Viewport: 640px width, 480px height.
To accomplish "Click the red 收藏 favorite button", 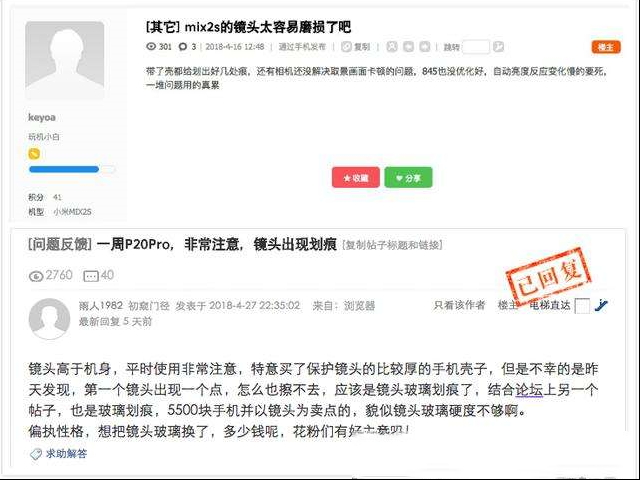I will 356,178.
